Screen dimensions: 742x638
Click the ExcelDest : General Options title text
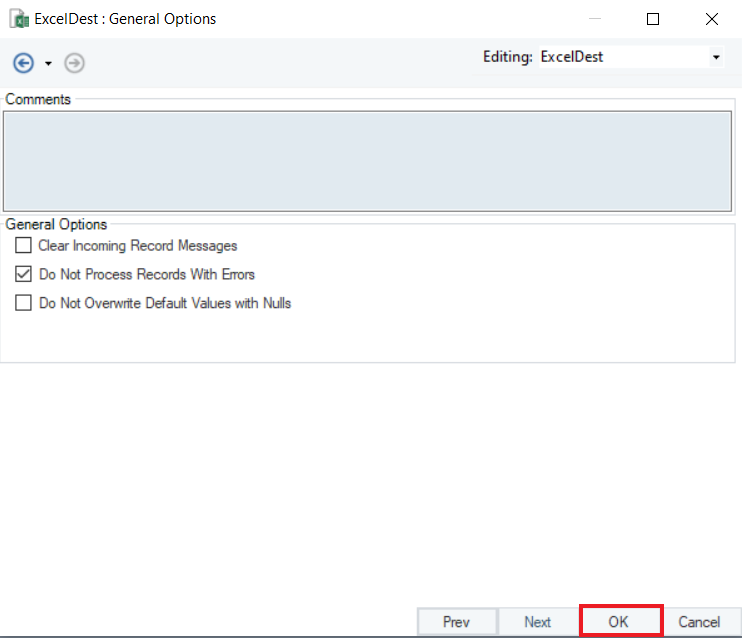pos(125,19)
